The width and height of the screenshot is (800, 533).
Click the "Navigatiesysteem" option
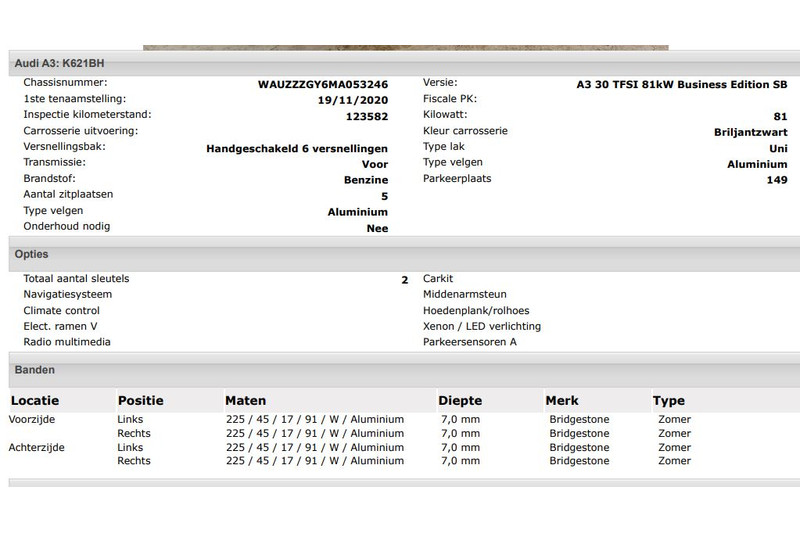coord(68,295)
